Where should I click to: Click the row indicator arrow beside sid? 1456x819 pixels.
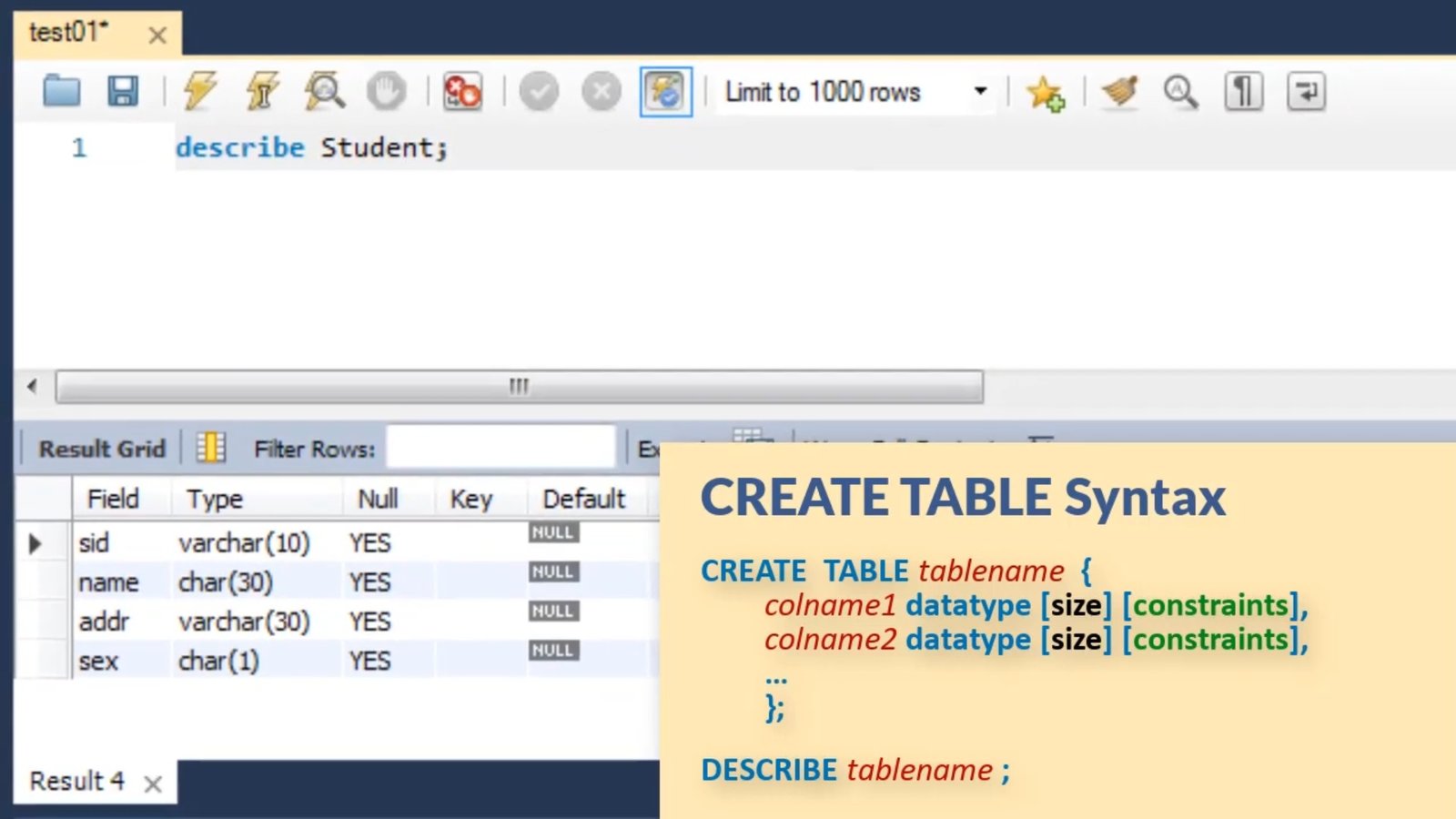pyautogui.click(x=35, y=543)
